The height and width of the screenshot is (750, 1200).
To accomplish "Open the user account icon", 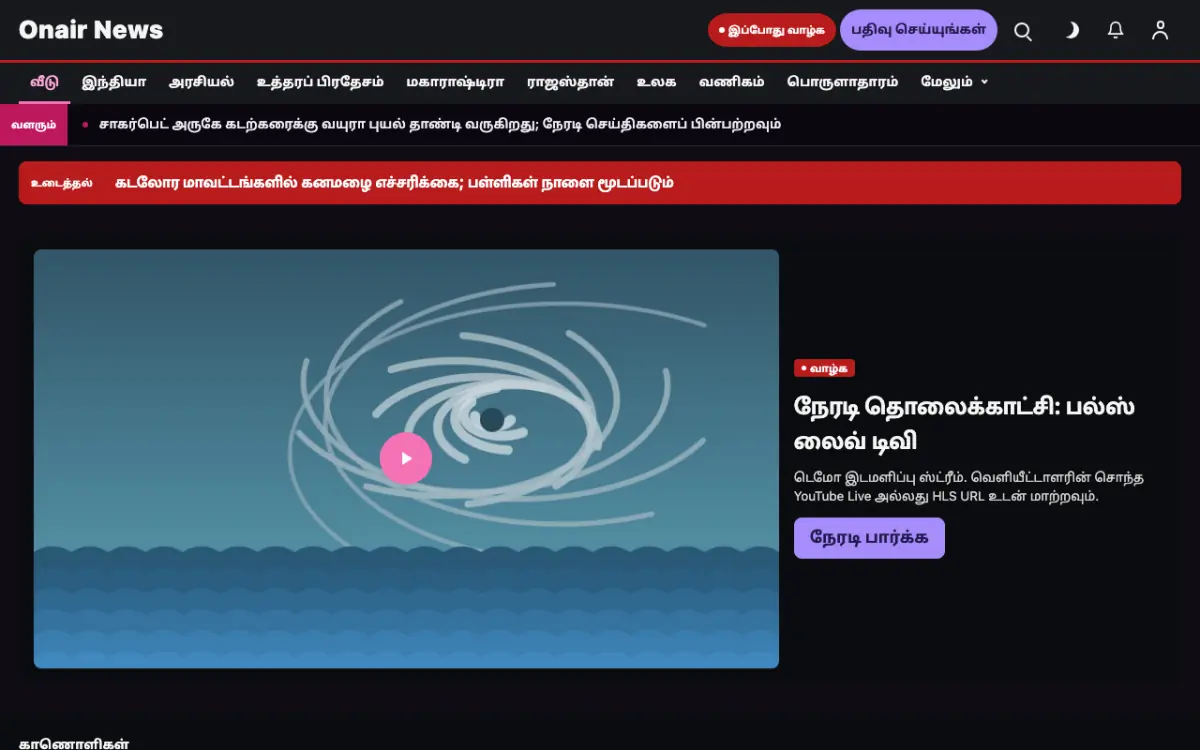I will (1160, 31).
